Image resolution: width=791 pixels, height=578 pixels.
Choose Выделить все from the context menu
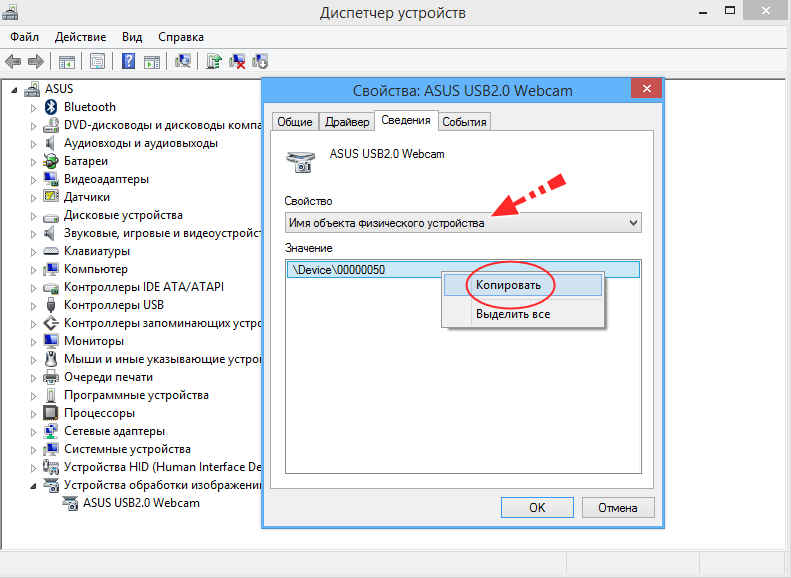coord(512,314)
